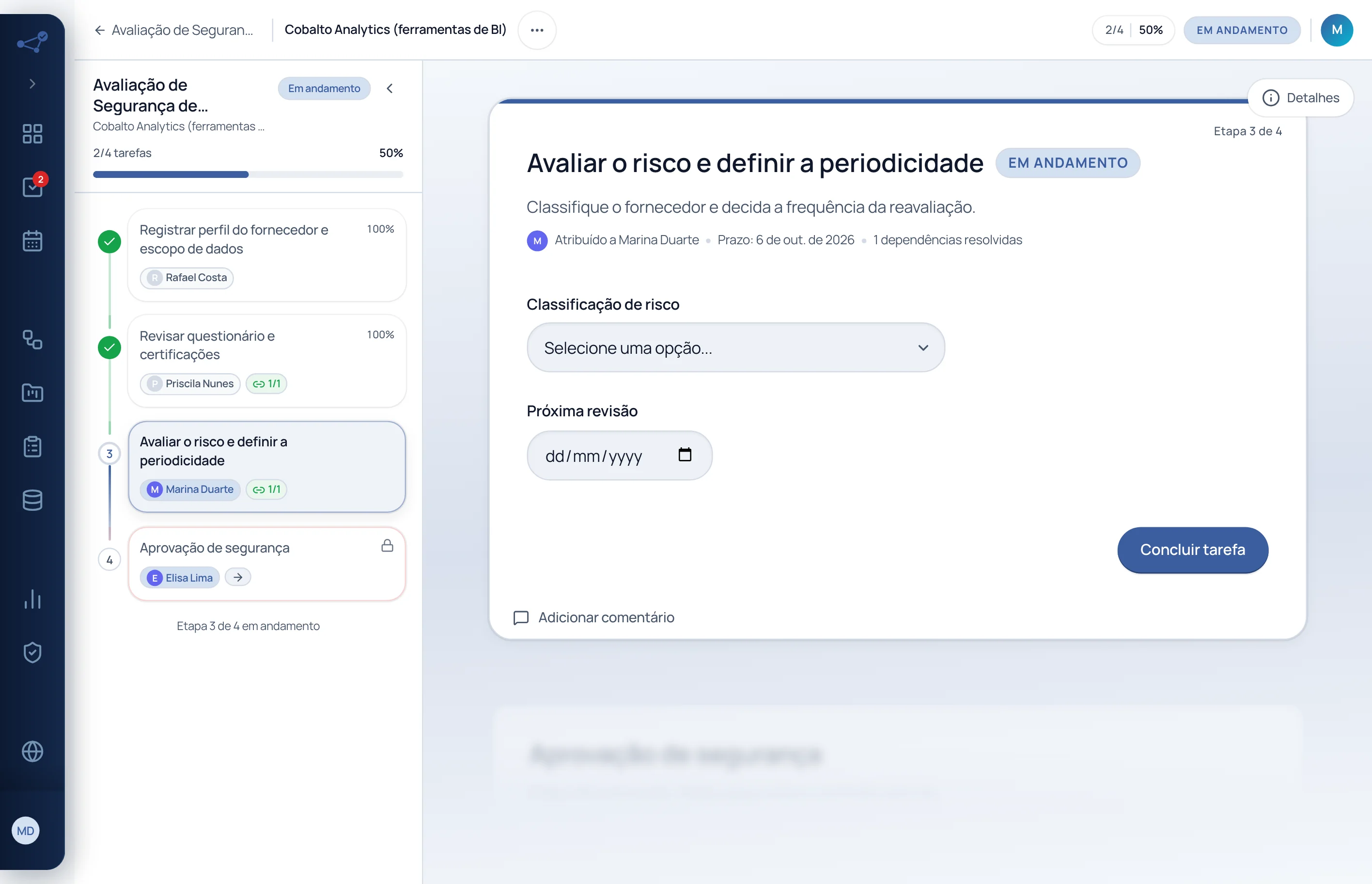Click the 2/4 50% progress indicator in header
Image resolution: width=1372 pixels, height=884 pixels.
(1133, 30)
